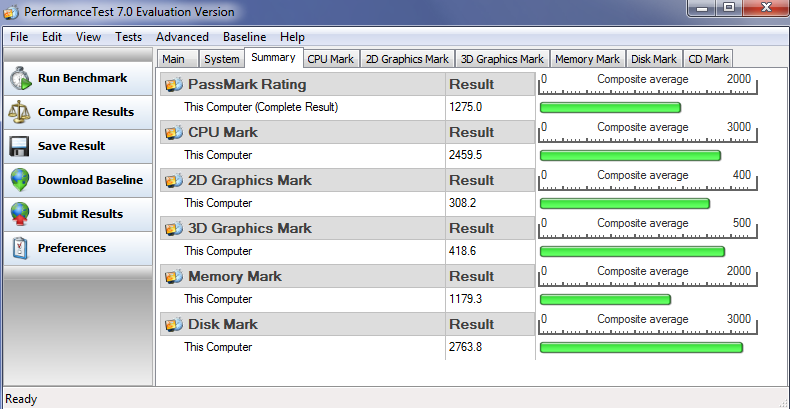Click the floppy disk icon for Save Result
This screenshot has width=790, height=409.
(x=19, y=147)
